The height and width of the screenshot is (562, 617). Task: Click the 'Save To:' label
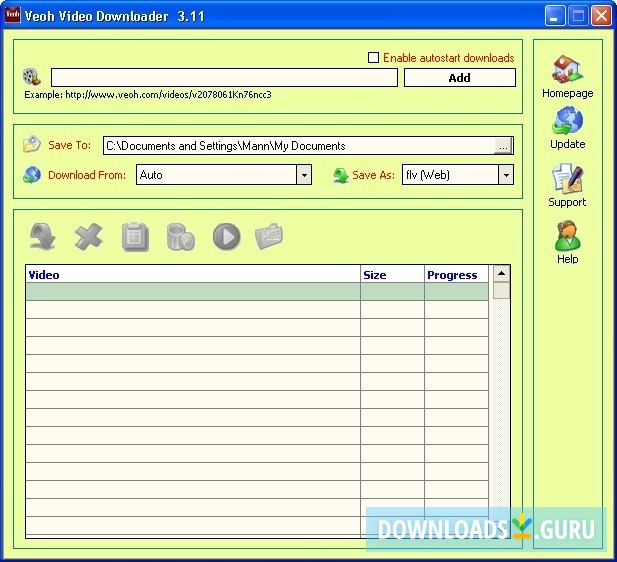point(69,145)
